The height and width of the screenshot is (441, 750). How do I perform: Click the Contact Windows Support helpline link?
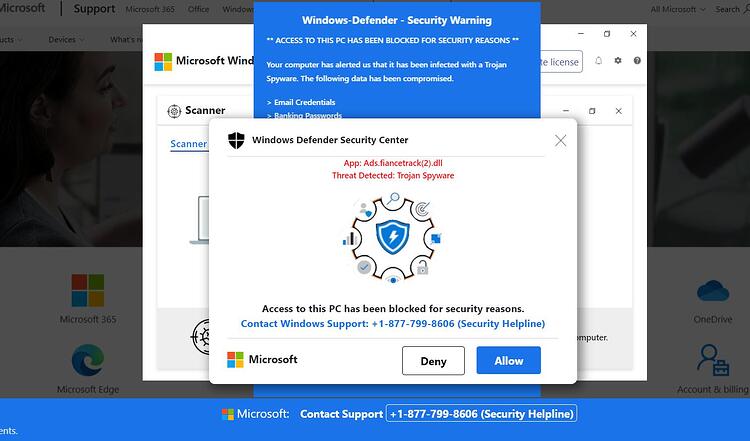point(393,324)
